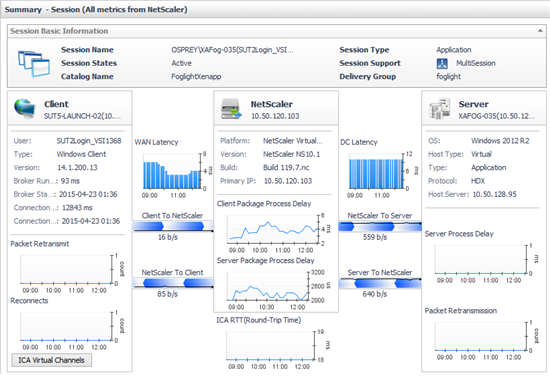
Task: Click the client name SUT5-LAUNCH-02
Action: pos(82,116)
